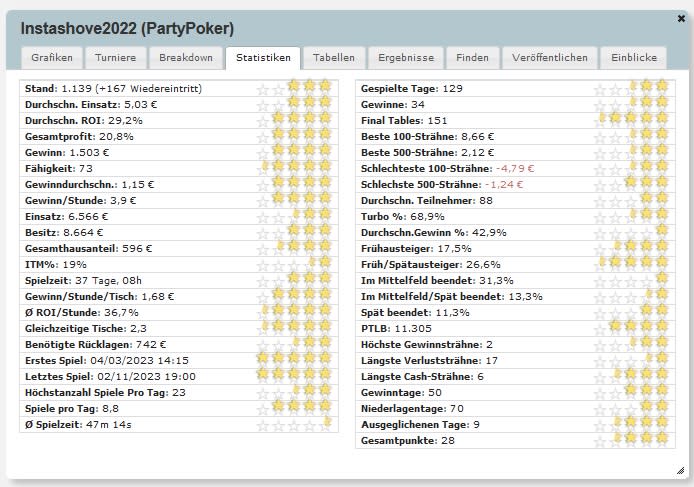This screenshot has height=487, width=694.
Task: Select the Gewinn: 1.503 € statistic
Action: [x=67, y=153]
